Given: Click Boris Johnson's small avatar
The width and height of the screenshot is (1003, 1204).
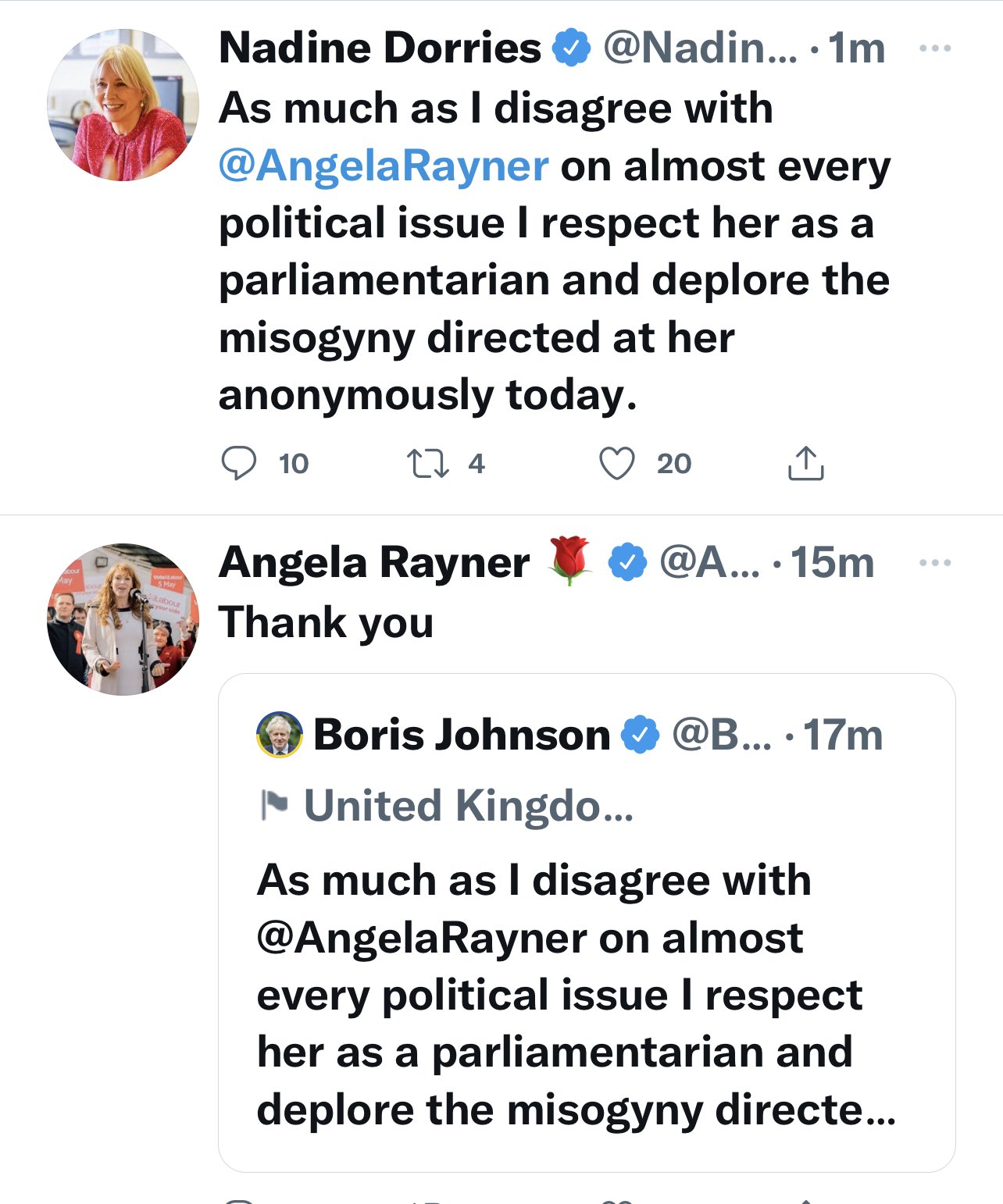Looking at the screenshot, I should point(279,735).
